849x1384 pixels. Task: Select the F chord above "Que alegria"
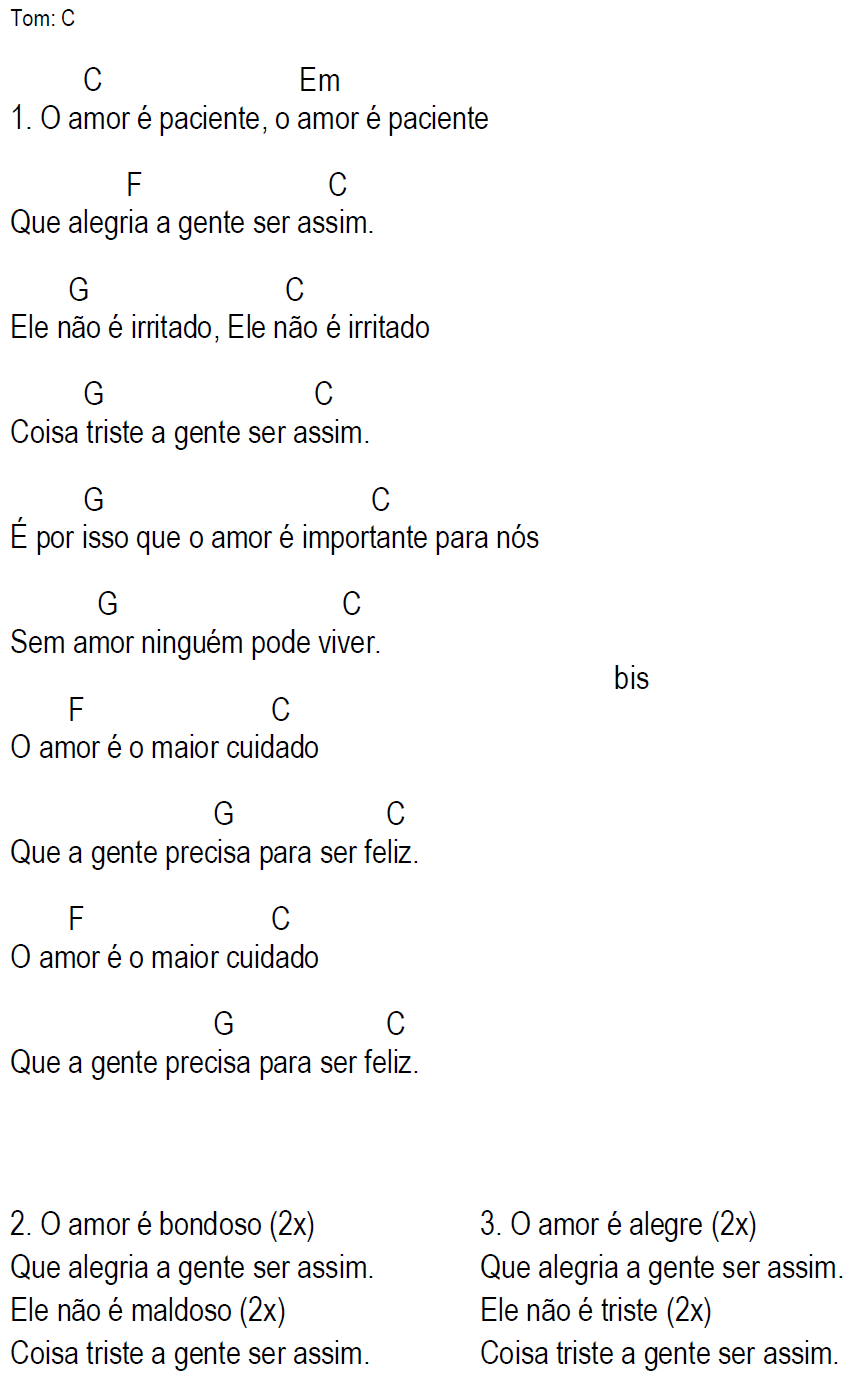(134, 185)
